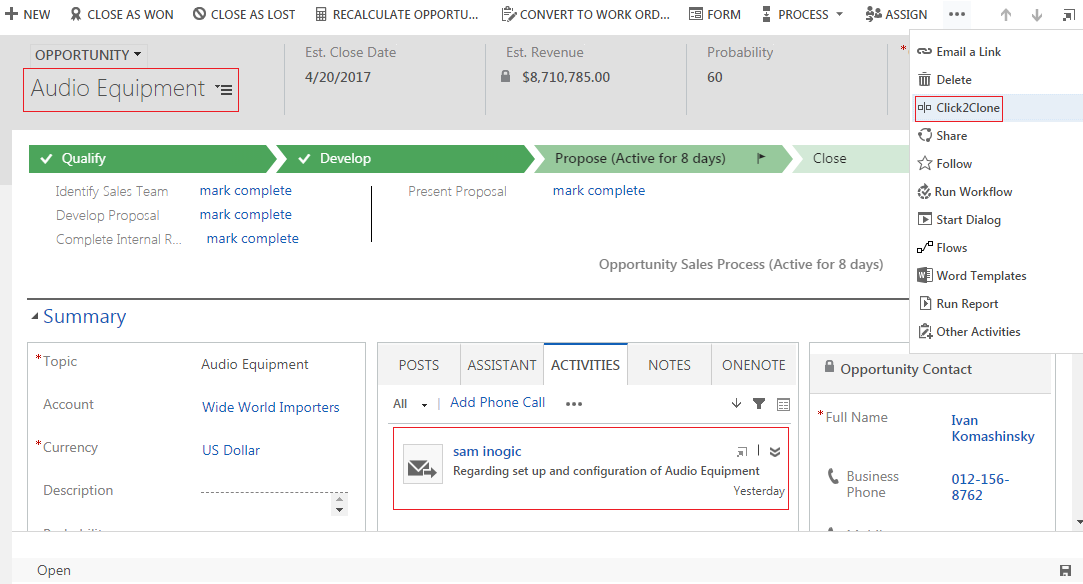Switch to the ACTIVITIES tab

coord(585,365)
